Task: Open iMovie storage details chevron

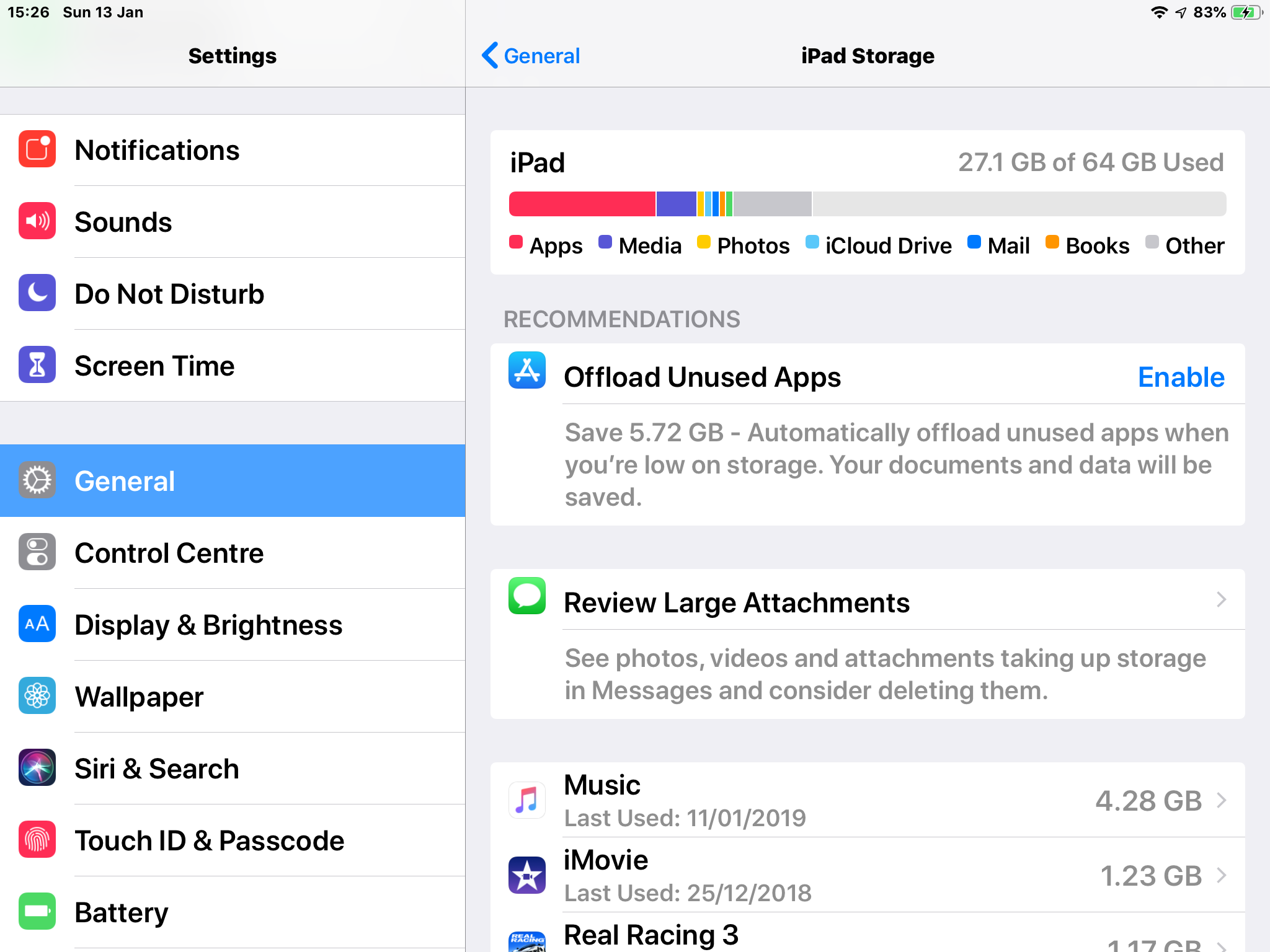Action: click(x=1221, y=875)
